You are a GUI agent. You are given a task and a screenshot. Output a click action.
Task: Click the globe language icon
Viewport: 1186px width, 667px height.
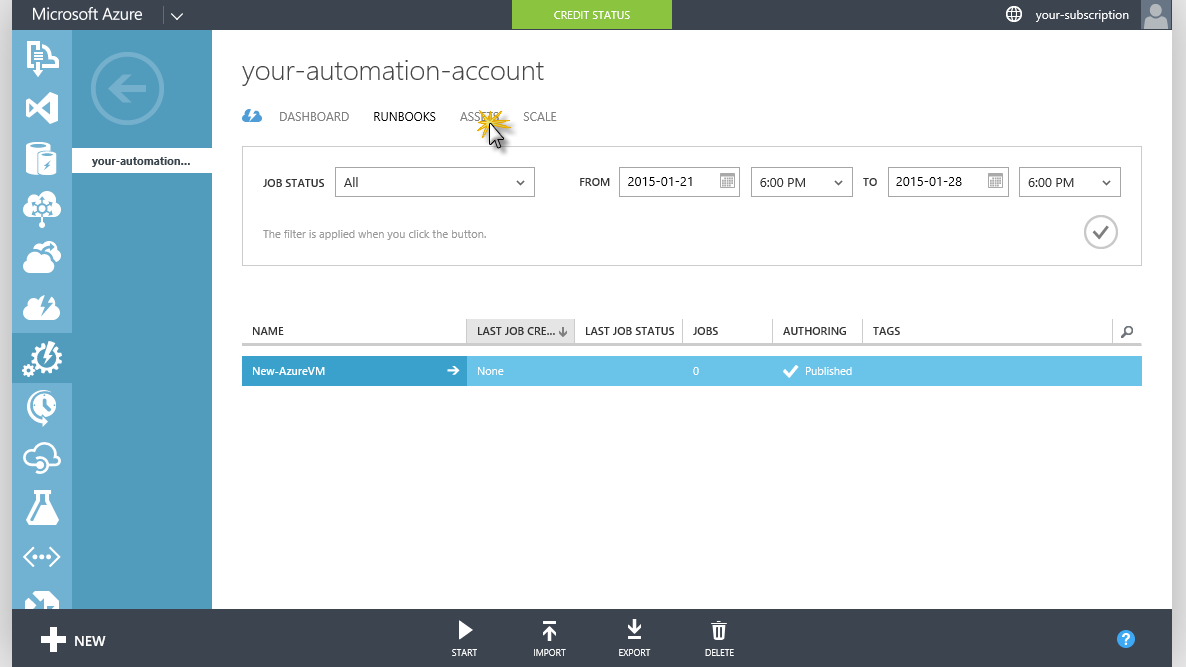(x=1014, y=14)
